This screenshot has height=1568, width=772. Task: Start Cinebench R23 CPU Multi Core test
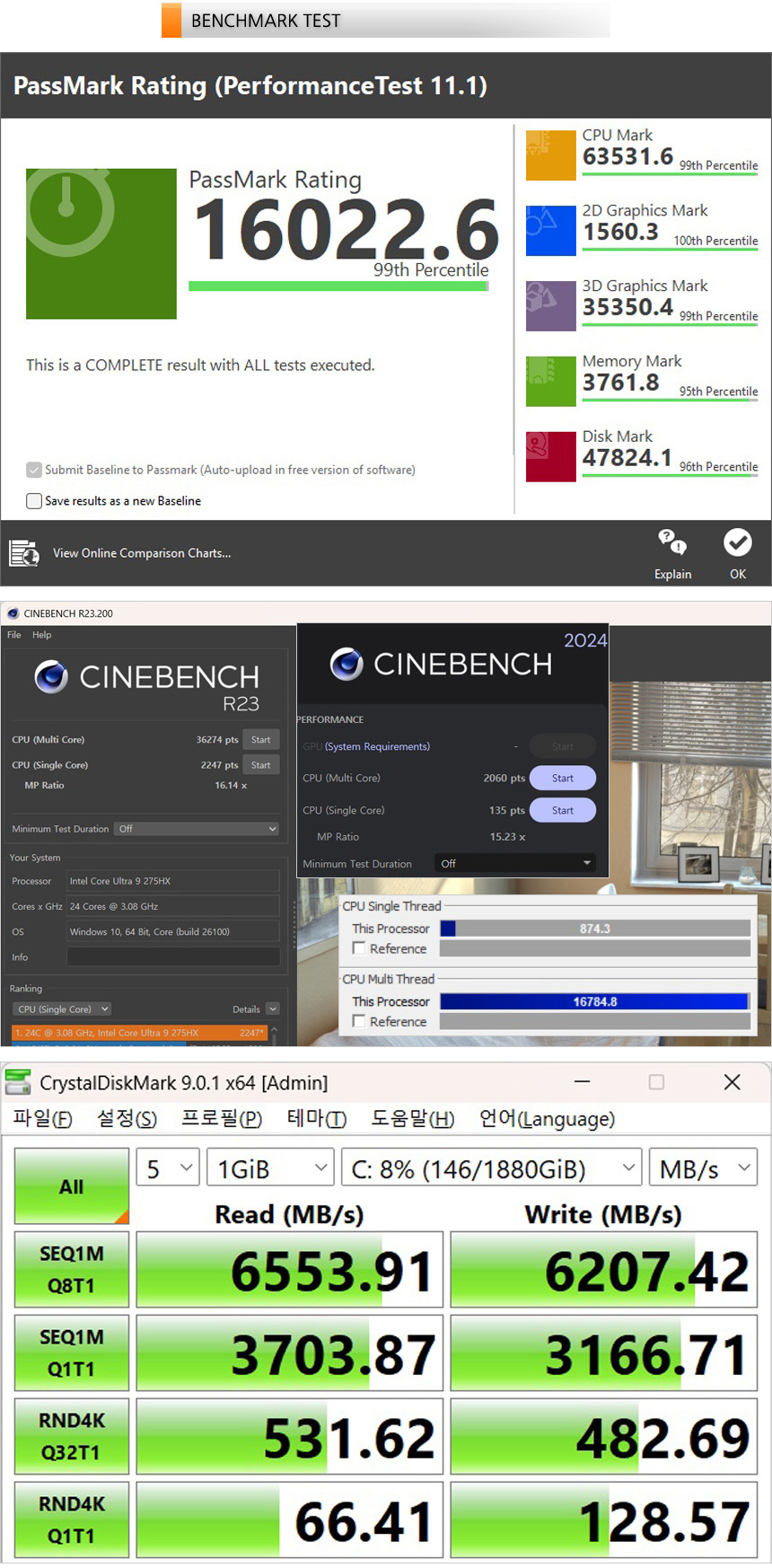(x=260, y=740)
